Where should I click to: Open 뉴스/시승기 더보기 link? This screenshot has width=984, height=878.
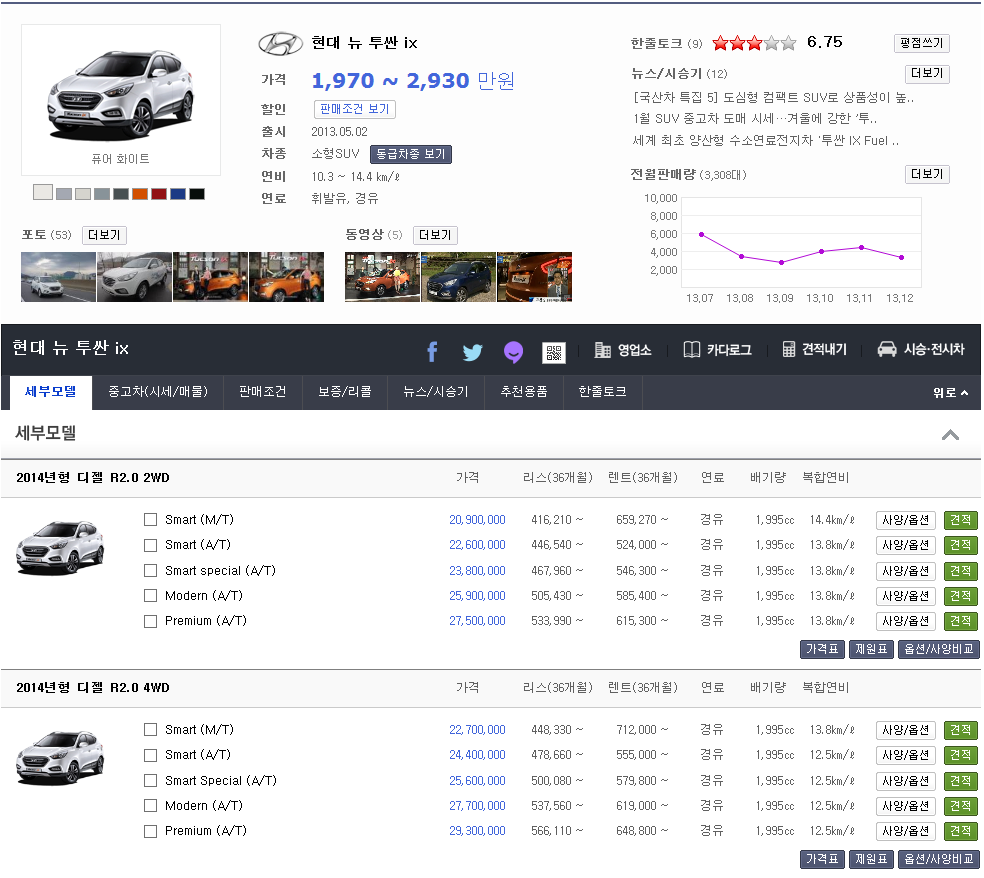(928, 74)
